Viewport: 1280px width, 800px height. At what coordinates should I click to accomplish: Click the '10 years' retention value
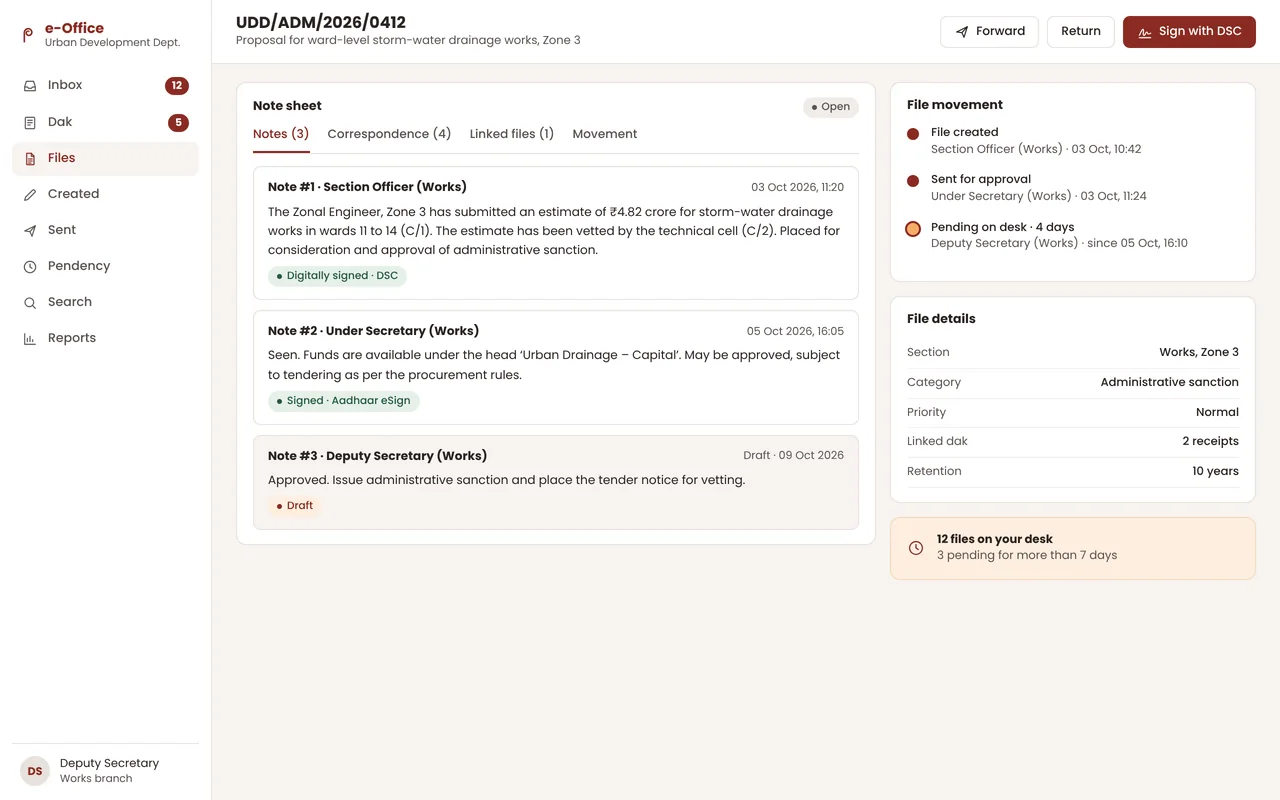[x=1215, y=471]
